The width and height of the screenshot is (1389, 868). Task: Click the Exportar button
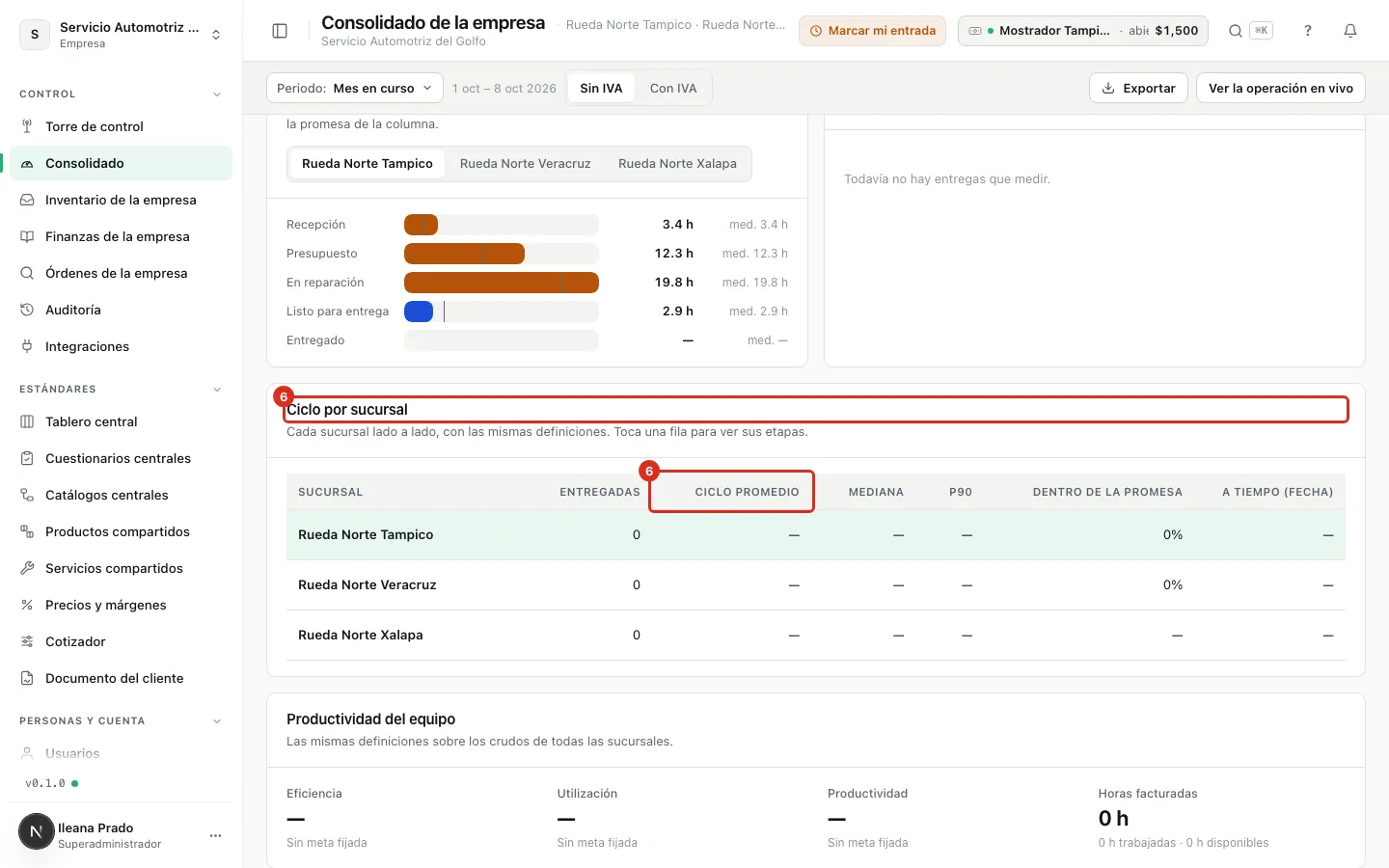point(1138,88)
